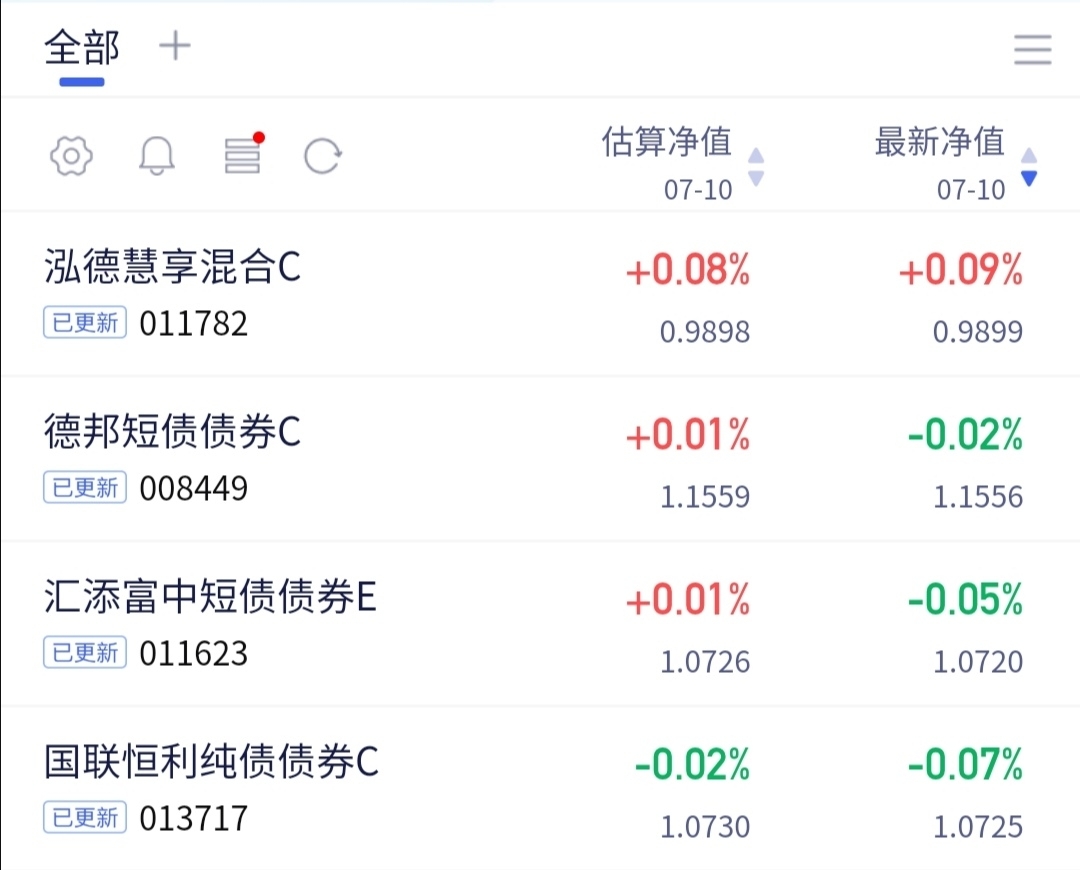Select the 全部 tab

82,48
